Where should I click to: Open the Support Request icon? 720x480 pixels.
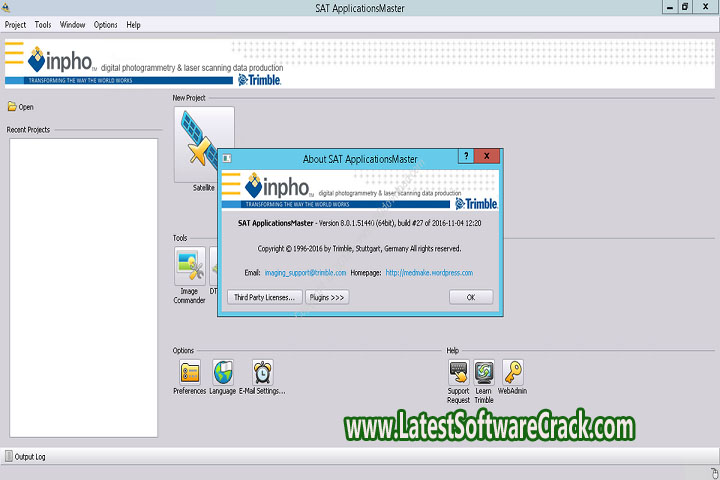click(x=459, y=373)
